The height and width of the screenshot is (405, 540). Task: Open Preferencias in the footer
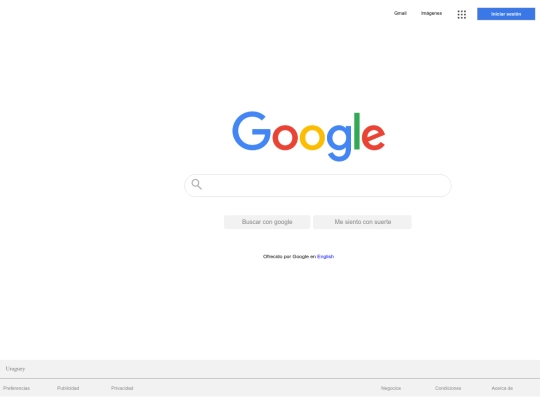point(16,388)
